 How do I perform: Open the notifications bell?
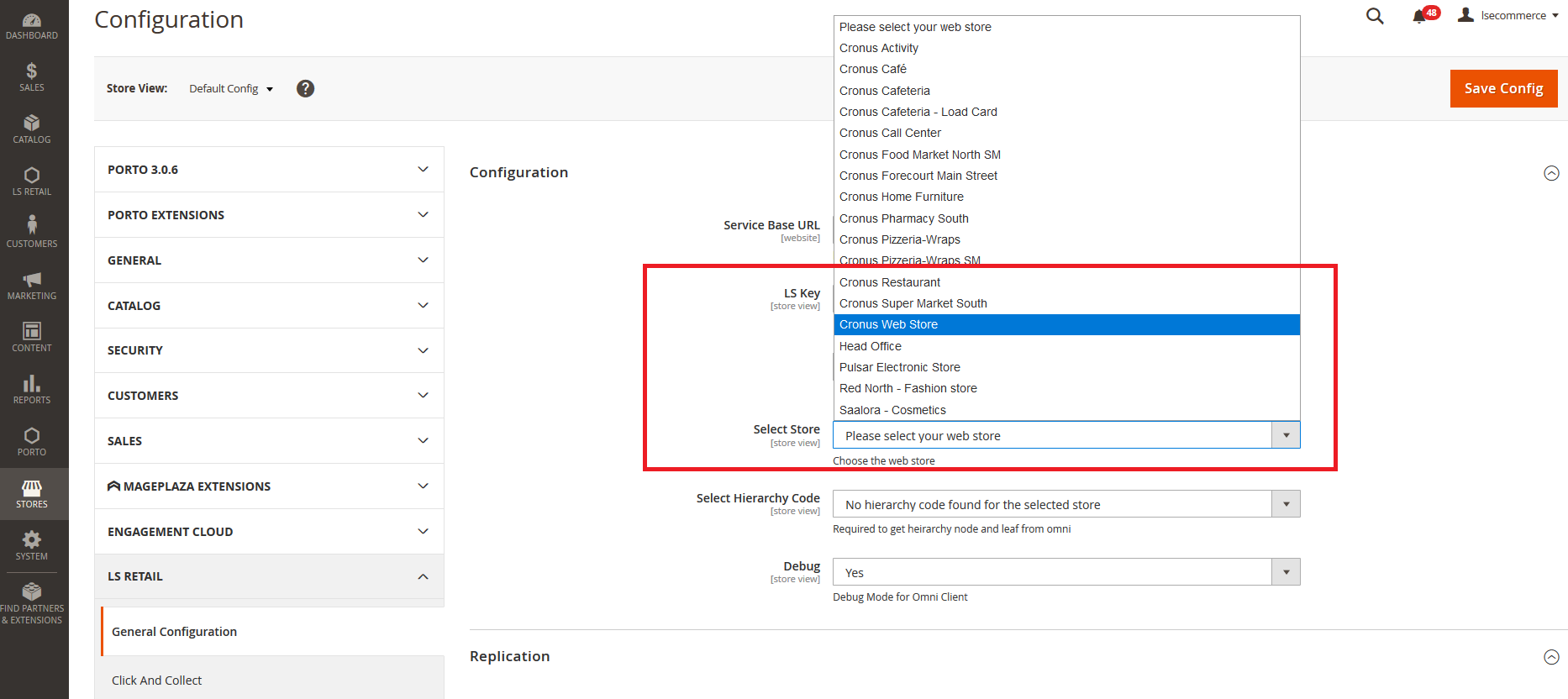[x=1419, y=16]
